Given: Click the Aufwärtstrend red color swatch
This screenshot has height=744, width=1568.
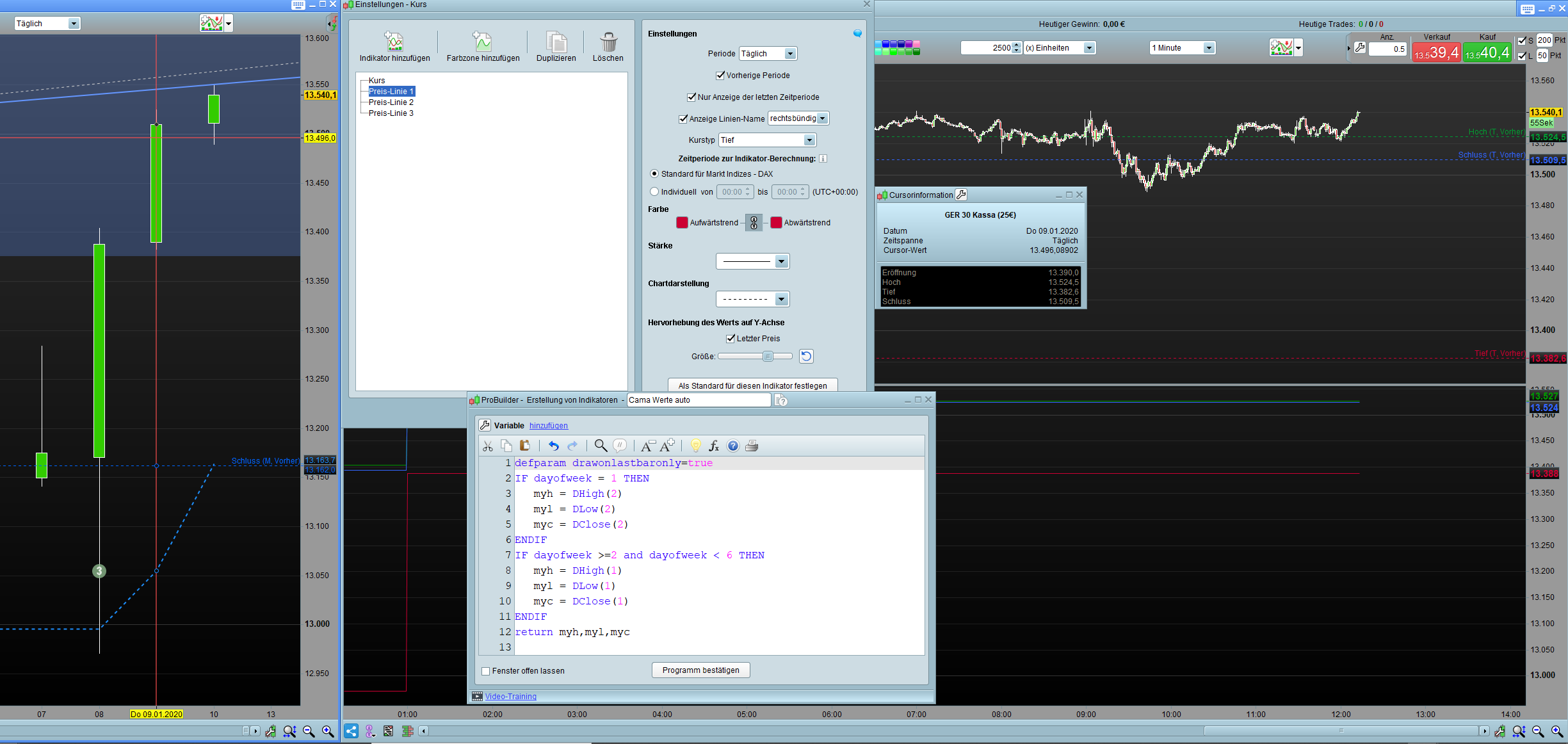Looking at the screenshot, I should 682,223.
